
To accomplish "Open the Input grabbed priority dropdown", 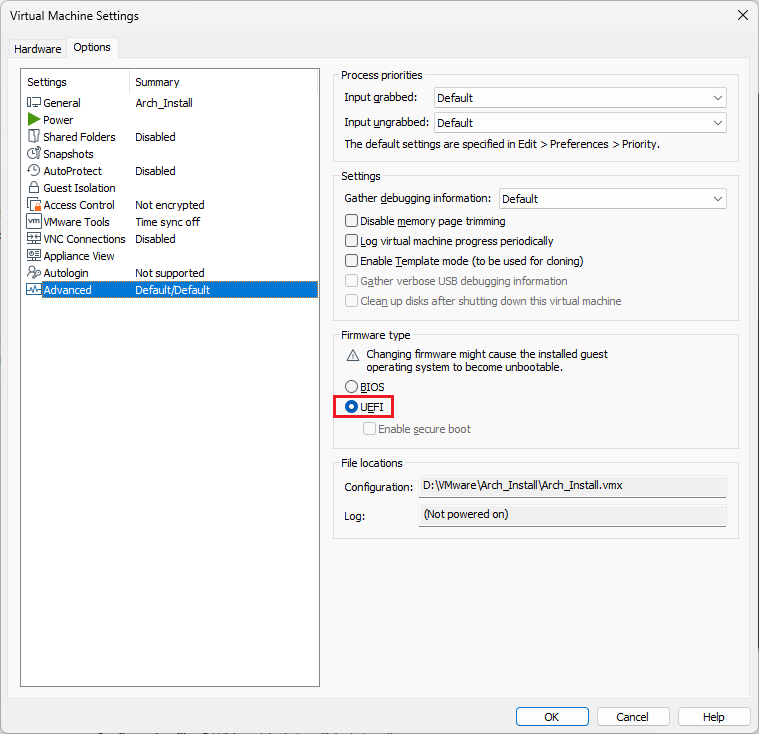I will [x=580, y=98].
